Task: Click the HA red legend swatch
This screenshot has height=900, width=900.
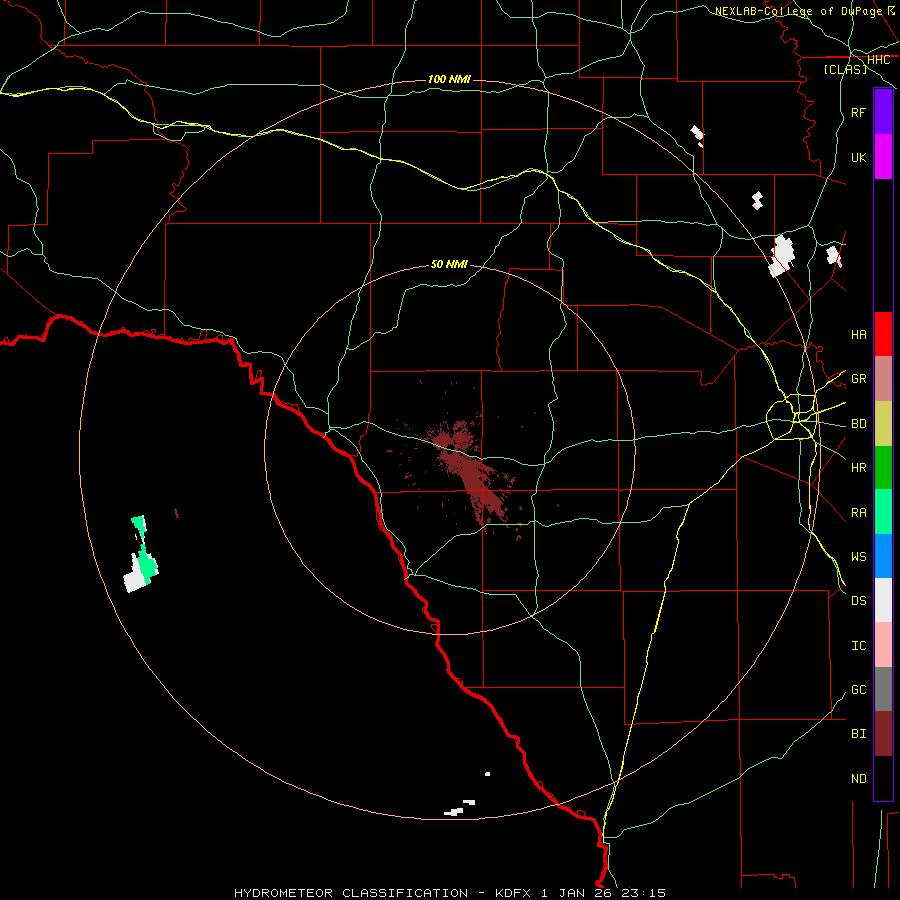Action: [x=883, y=334]
